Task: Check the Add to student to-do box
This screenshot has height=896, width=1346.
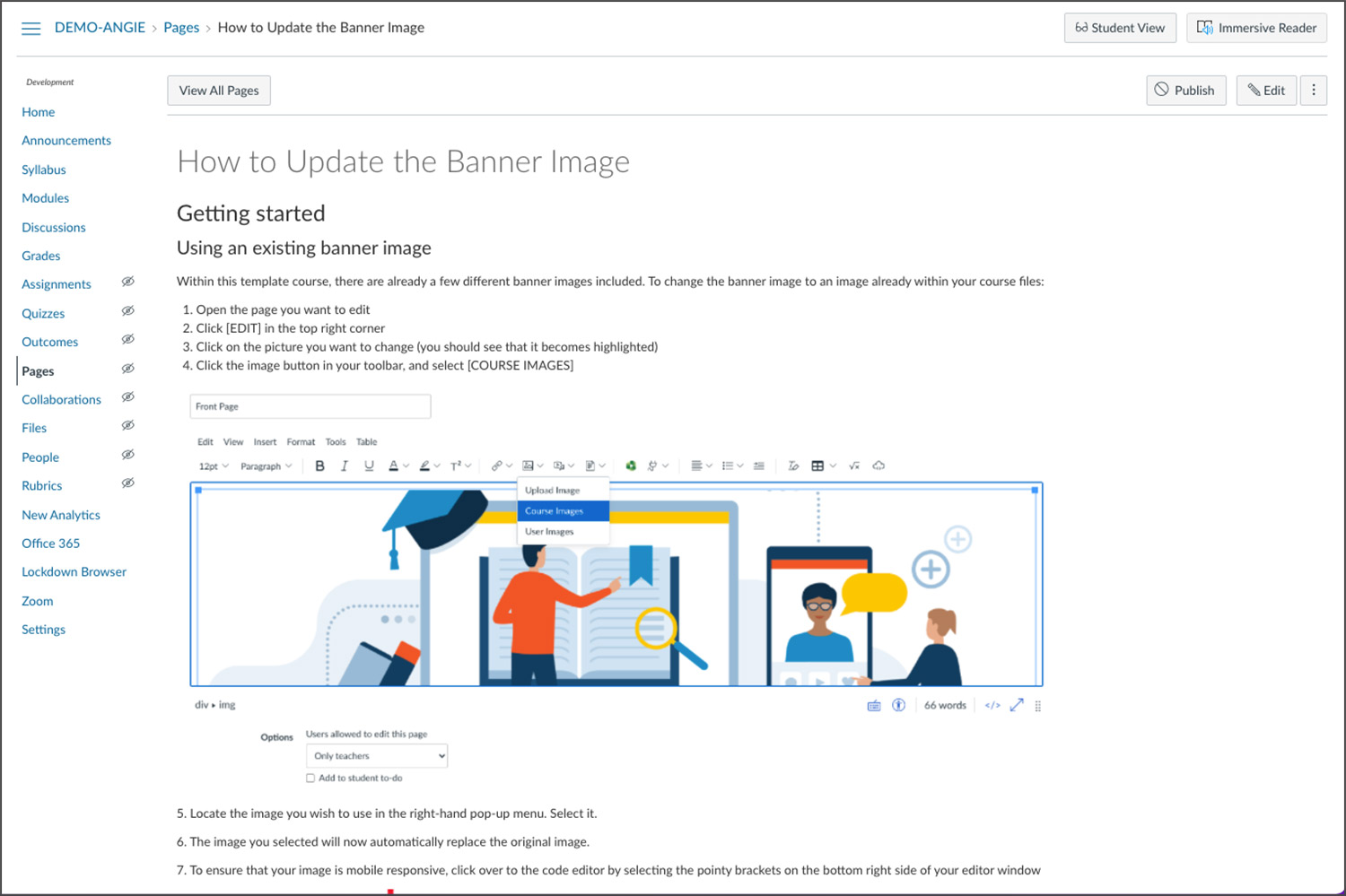Action: pos(310,779)
